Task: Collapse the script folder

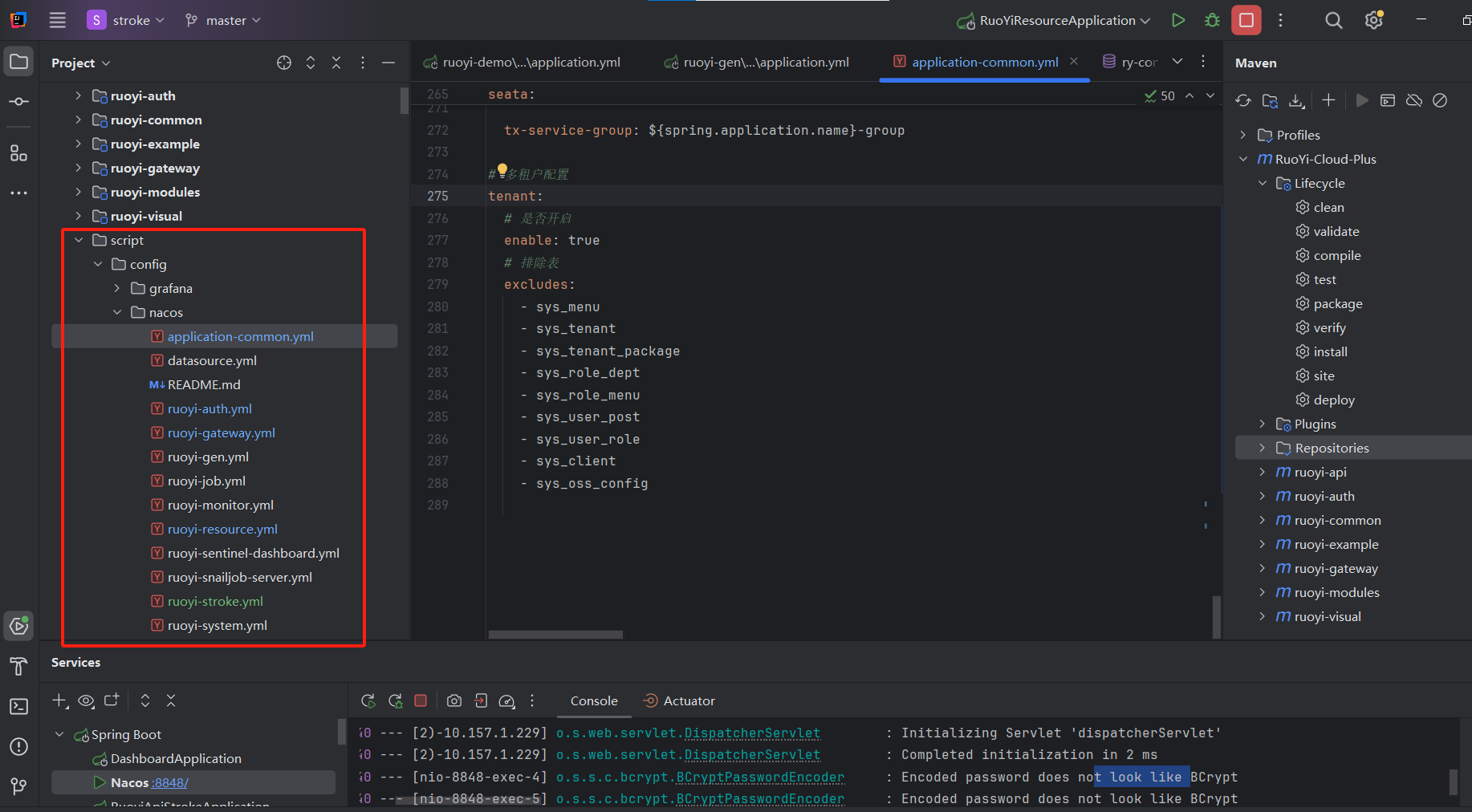Action: pos(78,240)
